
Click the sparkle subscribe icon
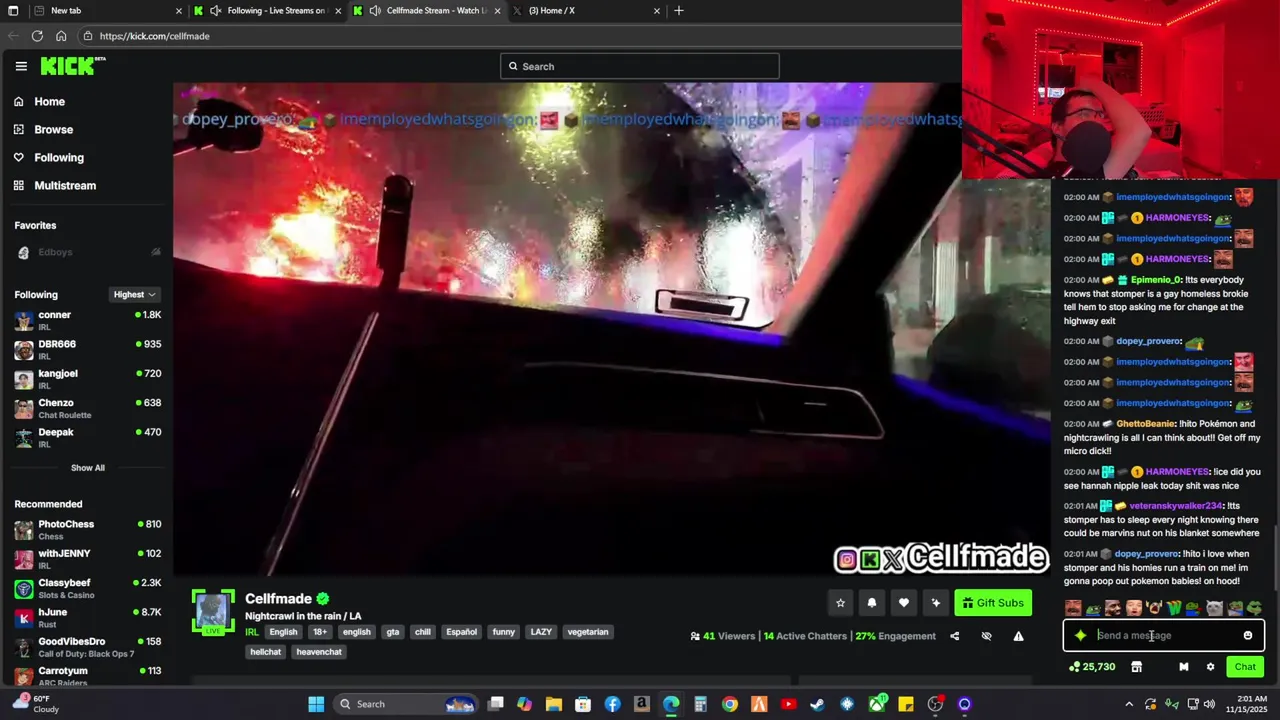tap(935, 603)
